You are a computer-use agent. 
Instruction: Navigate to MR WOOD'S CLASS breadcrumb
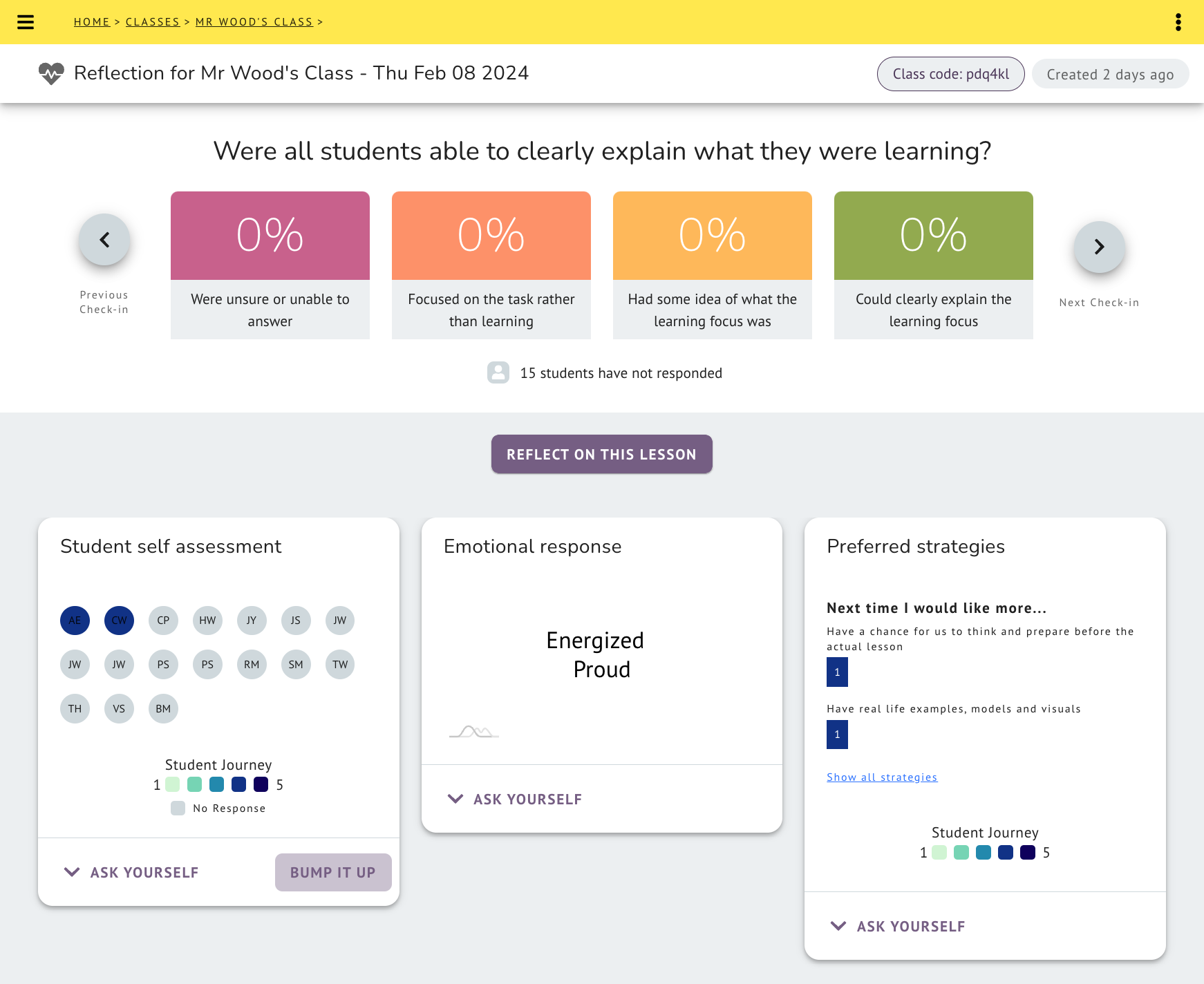pyautogui.click(x=254, y=22)
